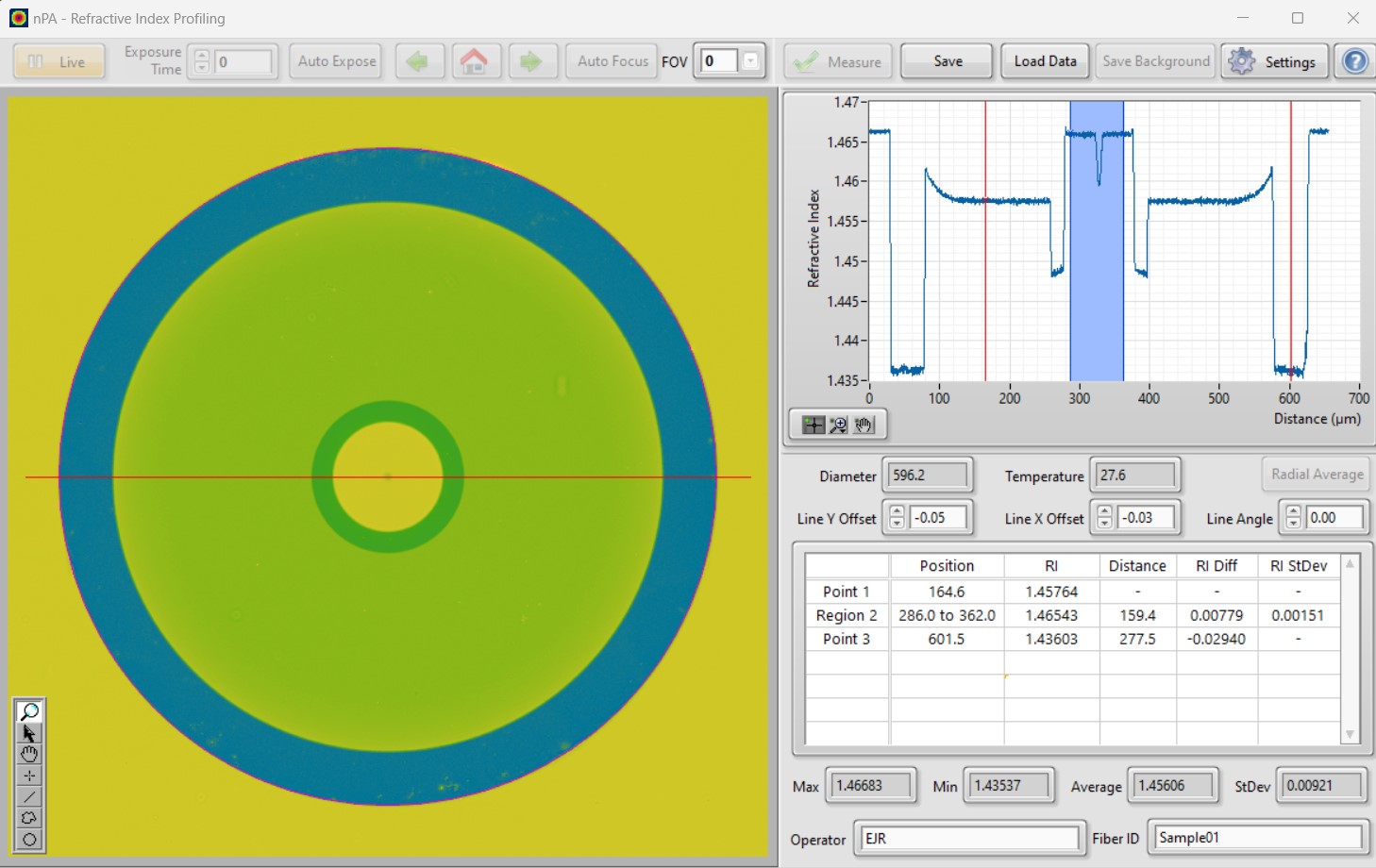Click the FOV value field
The width and height of the screenshot is (1376, 868).
[x=720, y=62]
